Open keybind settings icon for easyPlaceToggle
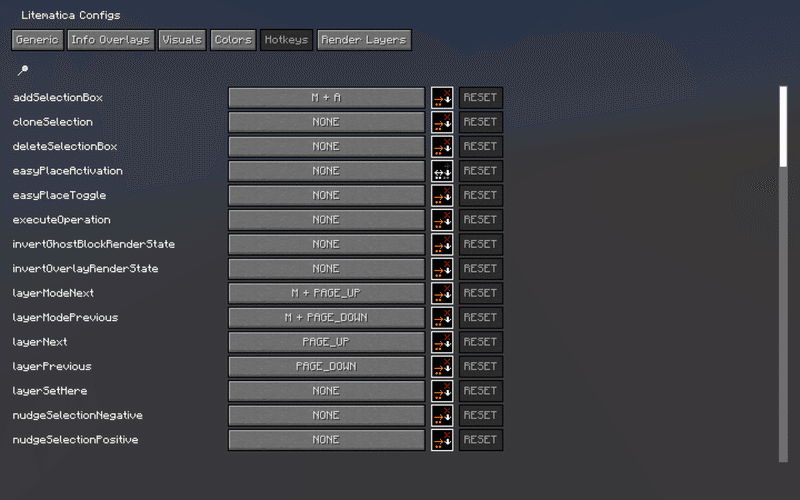Viewport: 800px width, 500px height. [x=442, y=195]
